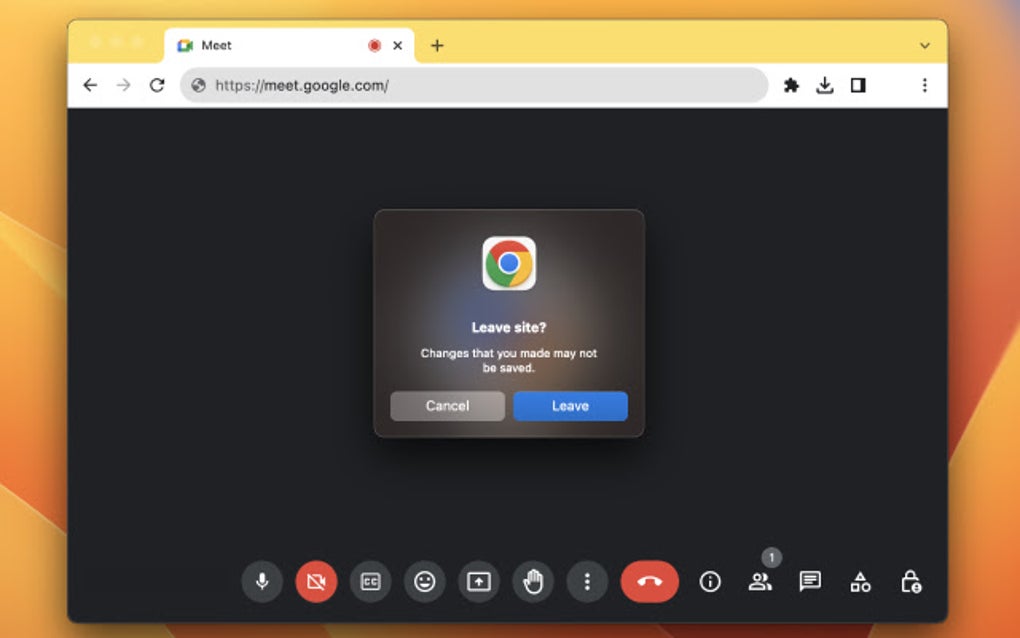Expand the tab search chevron
Screen dimensions: 1020x638
(924, 46)
